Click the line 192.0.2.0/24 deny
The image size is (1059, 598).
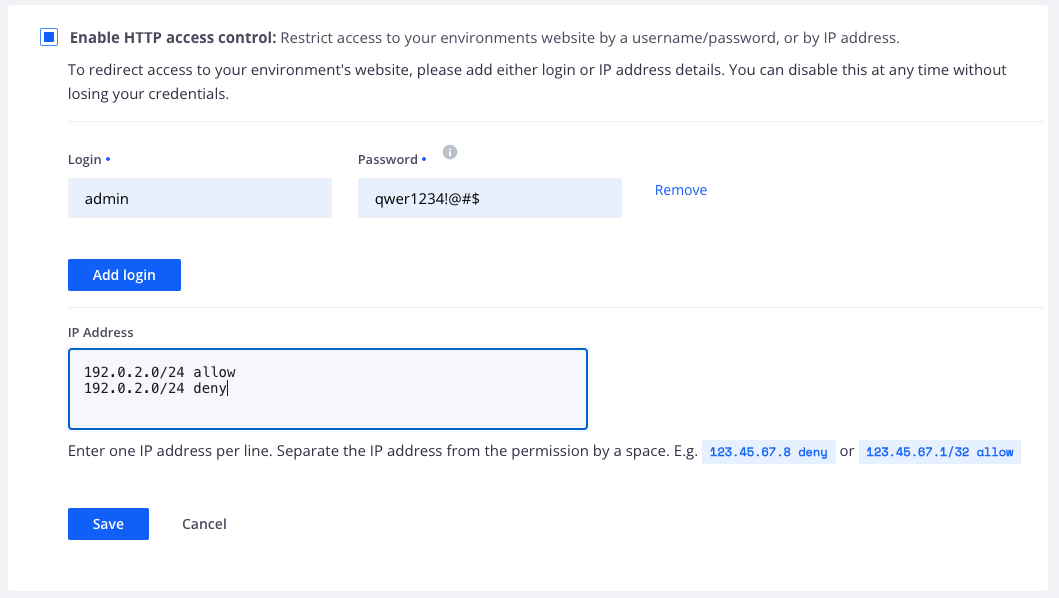coord(157,387)
